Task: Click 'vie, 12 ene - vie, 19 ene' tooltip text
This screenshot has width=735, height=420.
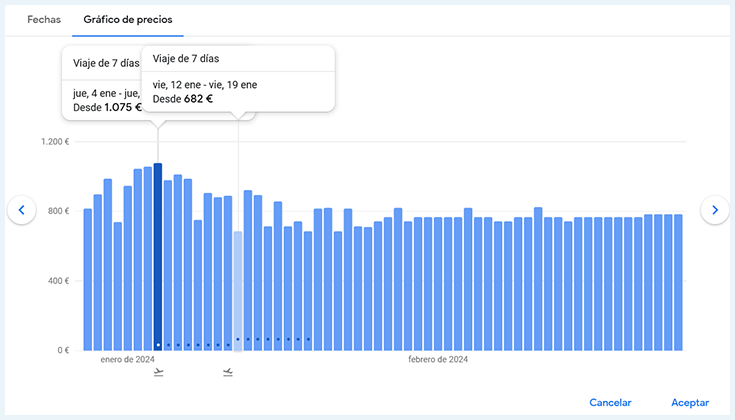Action: tap(205, 85)
